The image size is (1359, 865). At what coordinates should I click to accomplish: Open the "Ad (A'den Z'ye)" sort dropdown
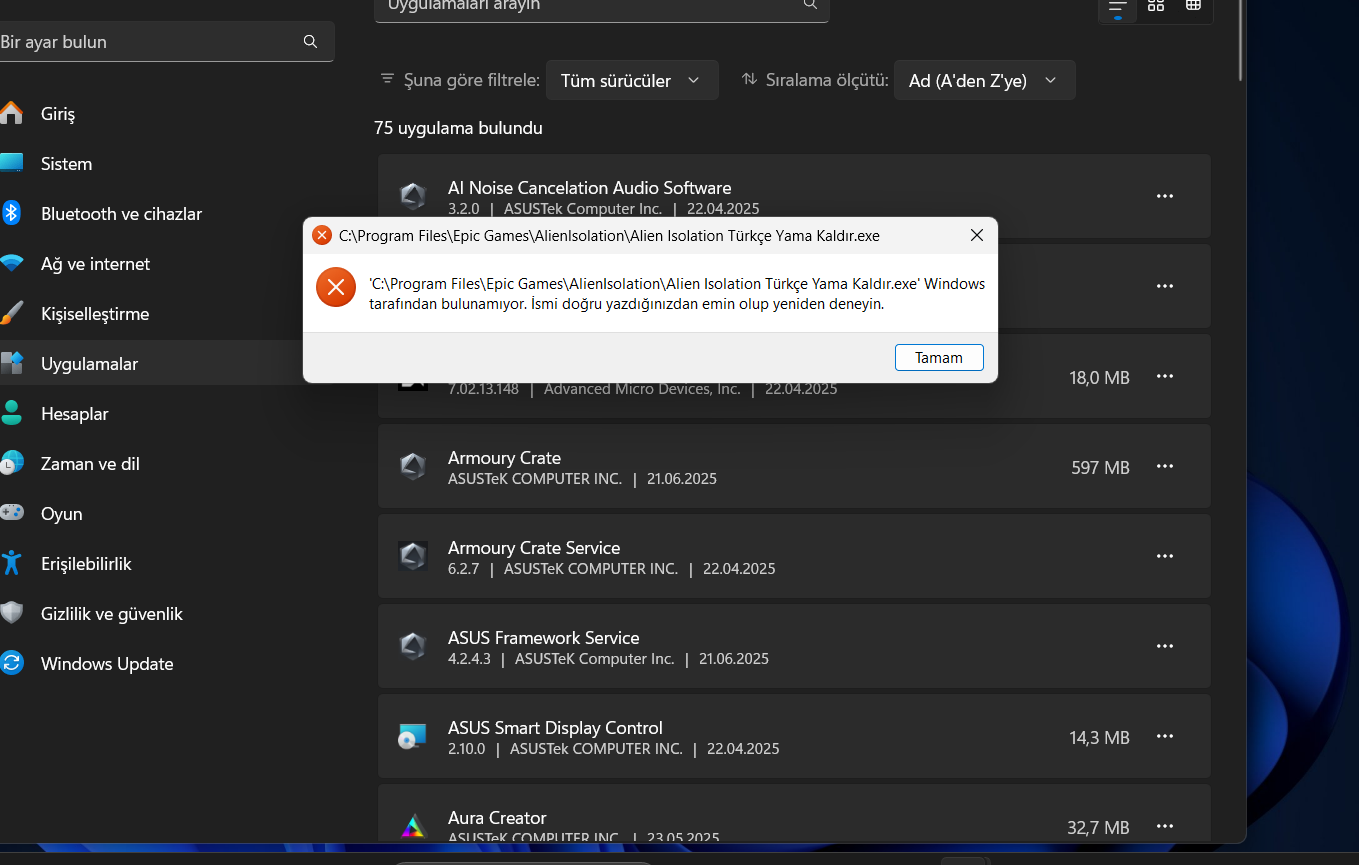point(985,80)
